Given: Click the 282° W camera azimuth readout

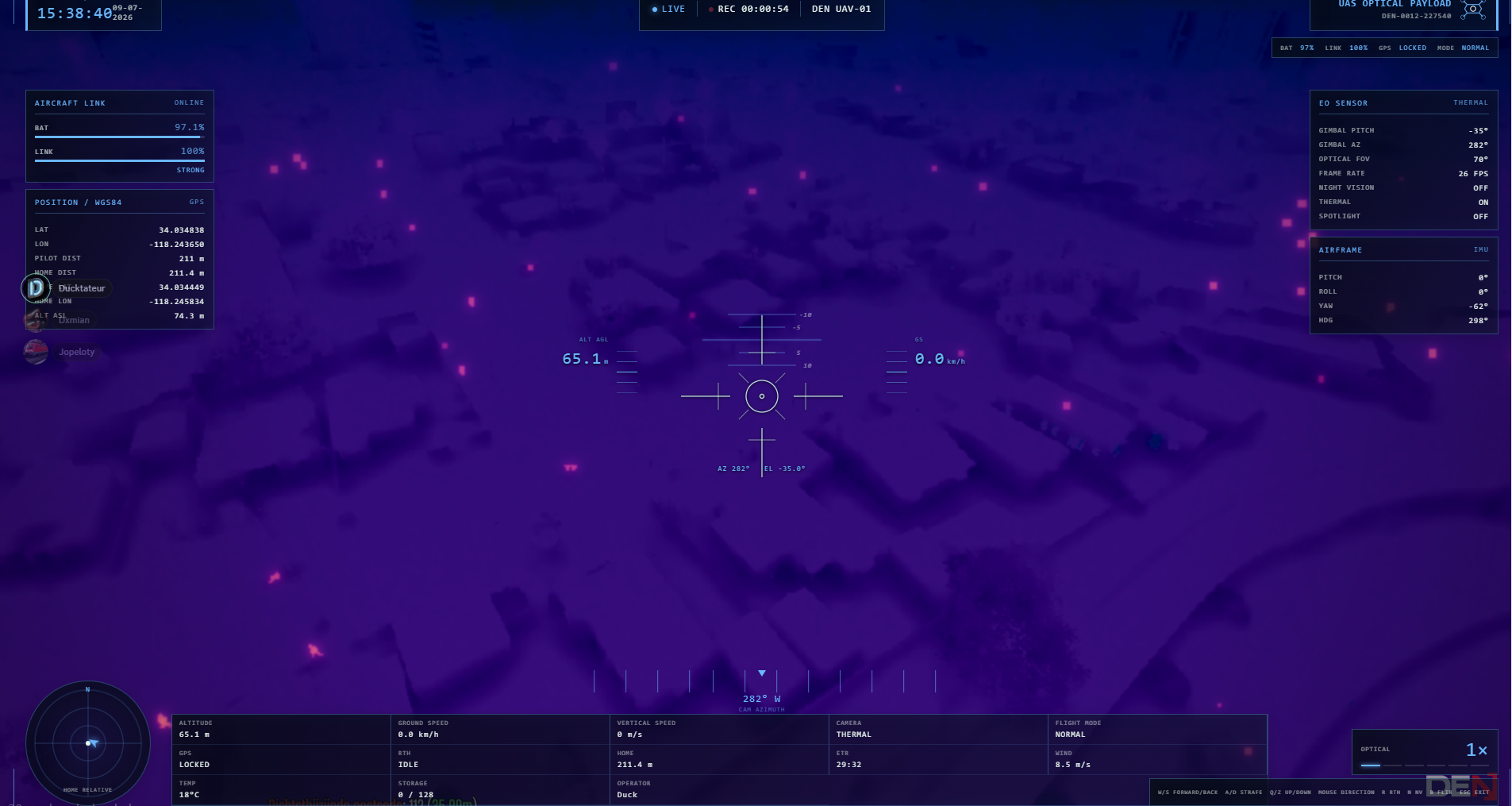Looking at the screenshot, I should (x=762, y=700).
